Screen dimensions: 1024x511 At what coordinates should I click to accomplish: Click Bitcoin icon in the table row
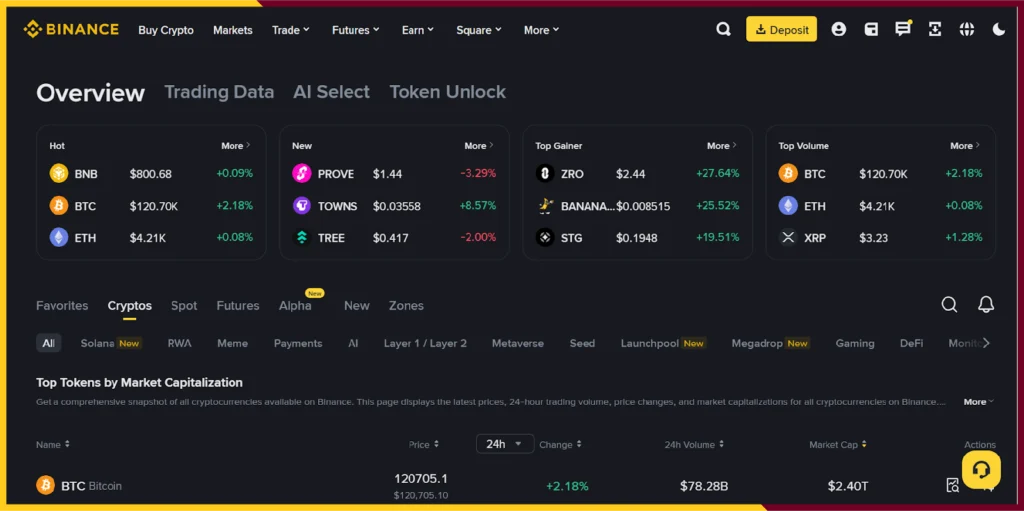coord(45,486)
